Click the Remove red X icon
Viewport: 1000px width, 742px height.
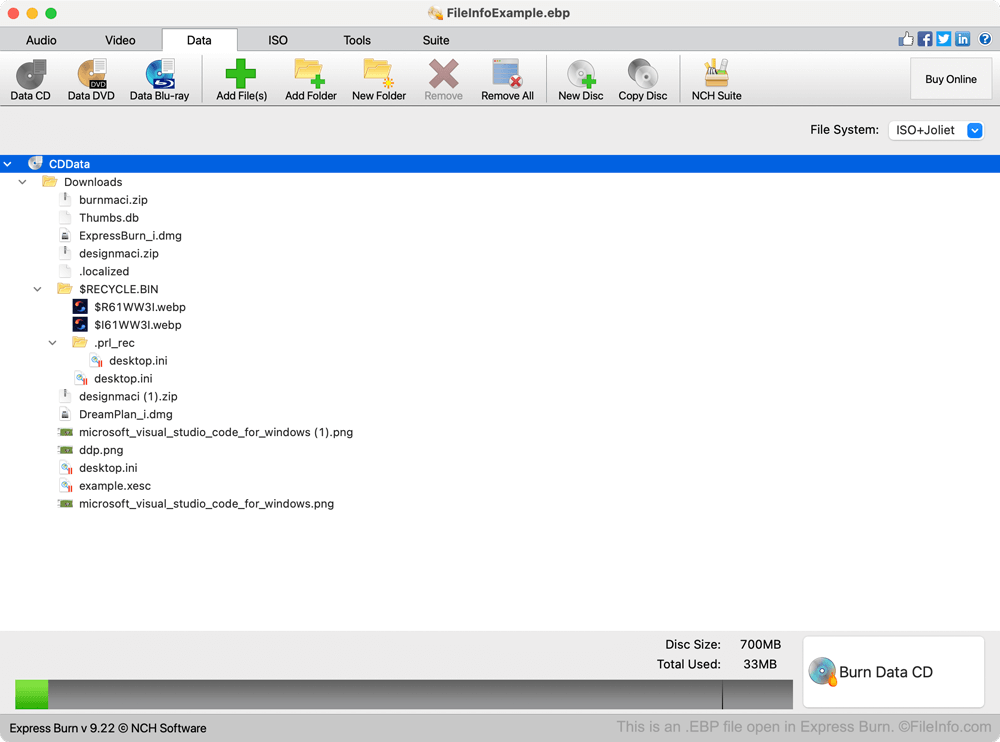point(443,73)
